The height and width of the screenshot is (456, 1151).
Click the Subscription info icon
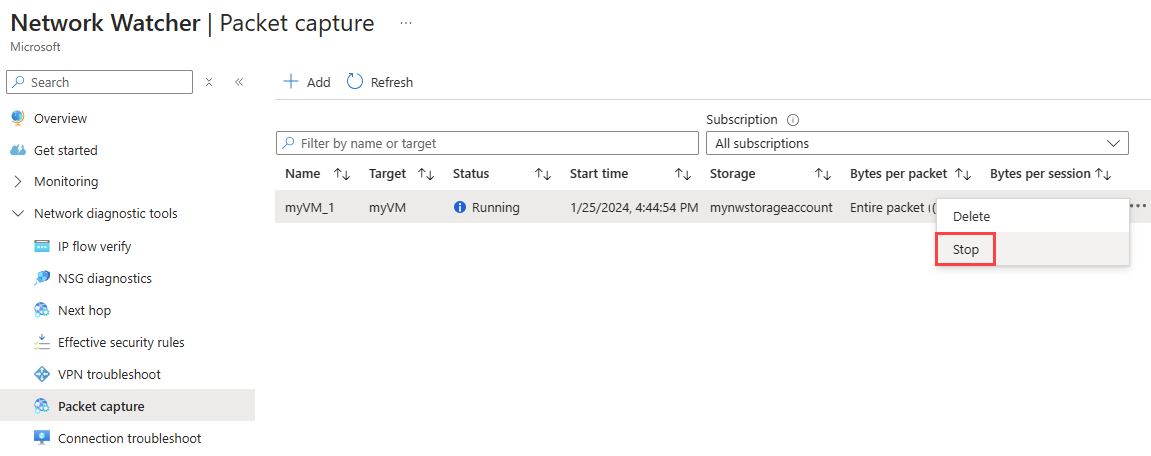[792, 120]
